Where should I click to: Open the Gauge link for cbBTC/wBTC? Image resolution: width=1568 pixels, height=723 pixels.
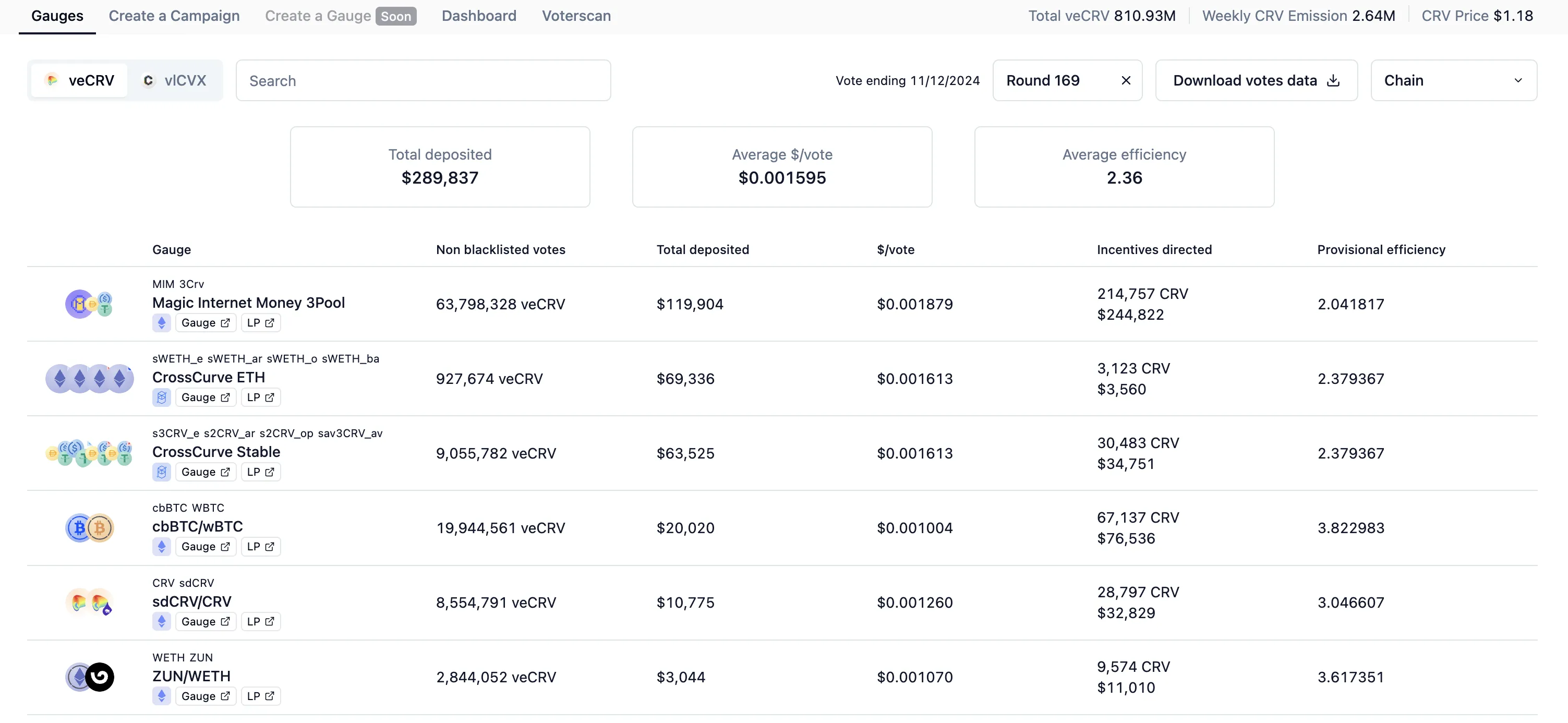click(205, 547)
